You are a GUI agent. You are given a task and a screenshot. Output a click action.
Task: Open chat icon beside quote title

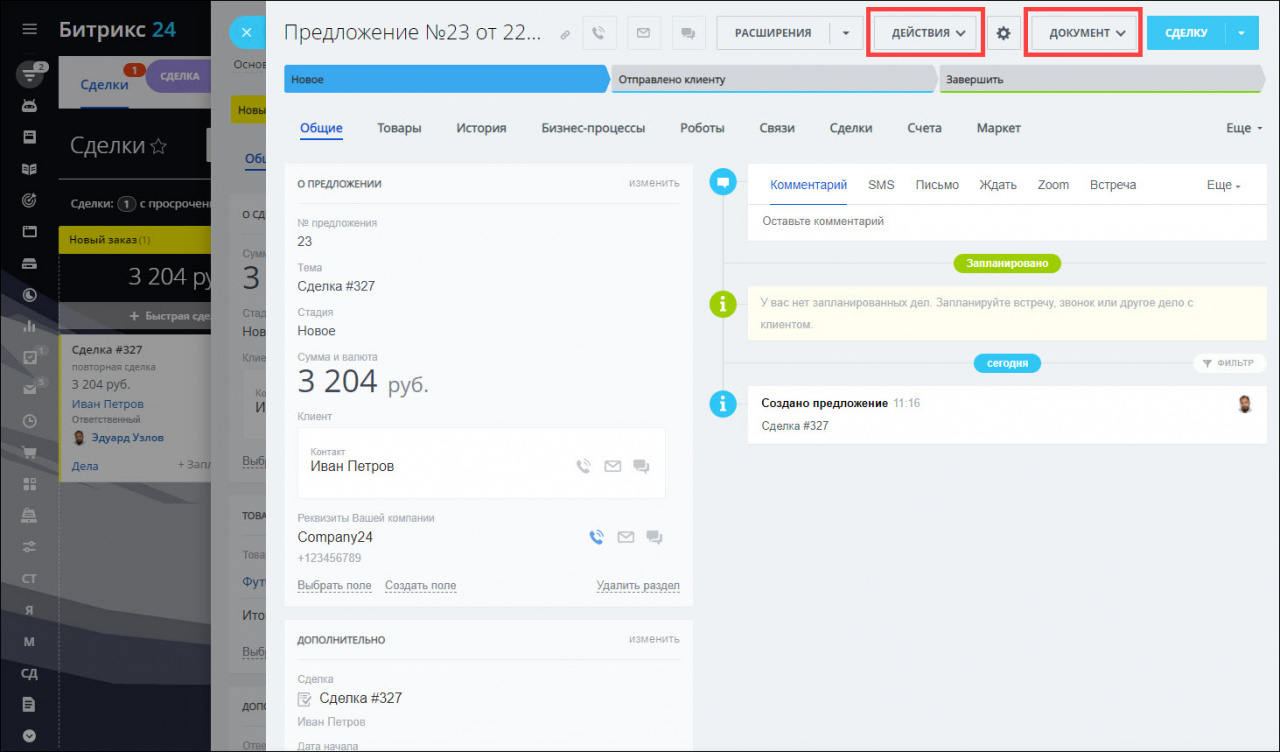tap(688, 33)
